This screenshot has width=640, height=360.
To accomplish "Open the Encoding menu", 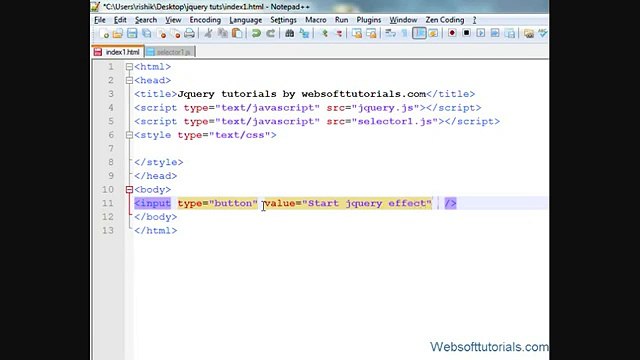I will [x=205, y=20].
